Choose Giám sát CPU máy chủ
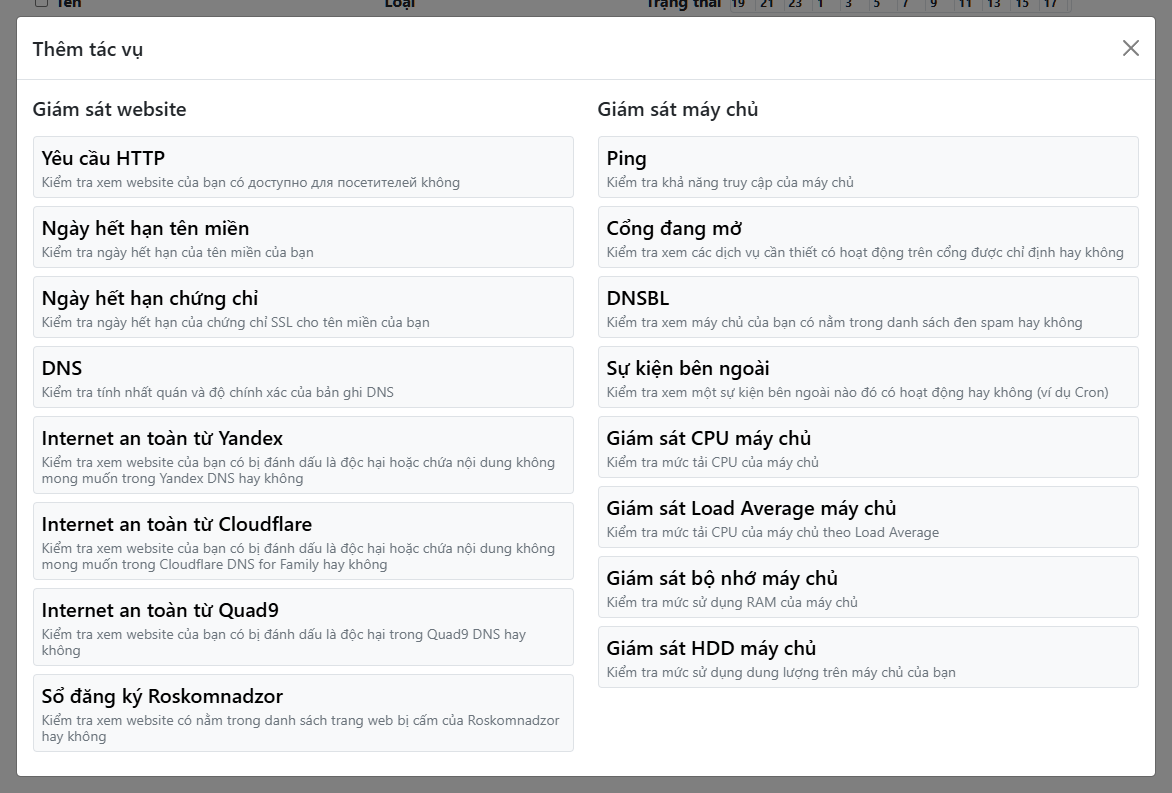 (x=868, y=448)
